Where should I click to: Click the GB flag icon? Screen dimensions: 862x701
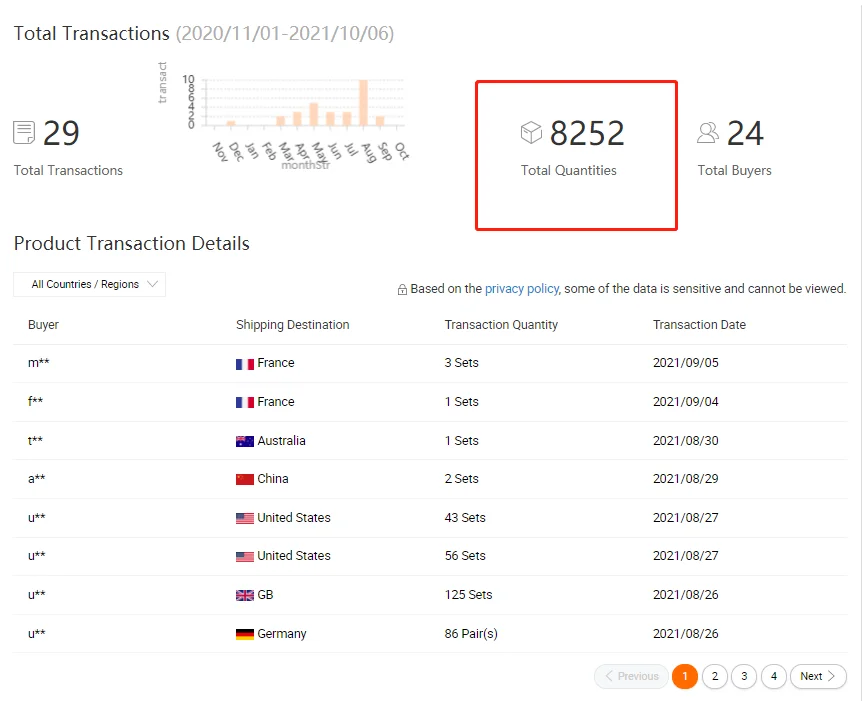tap(245, 595)
